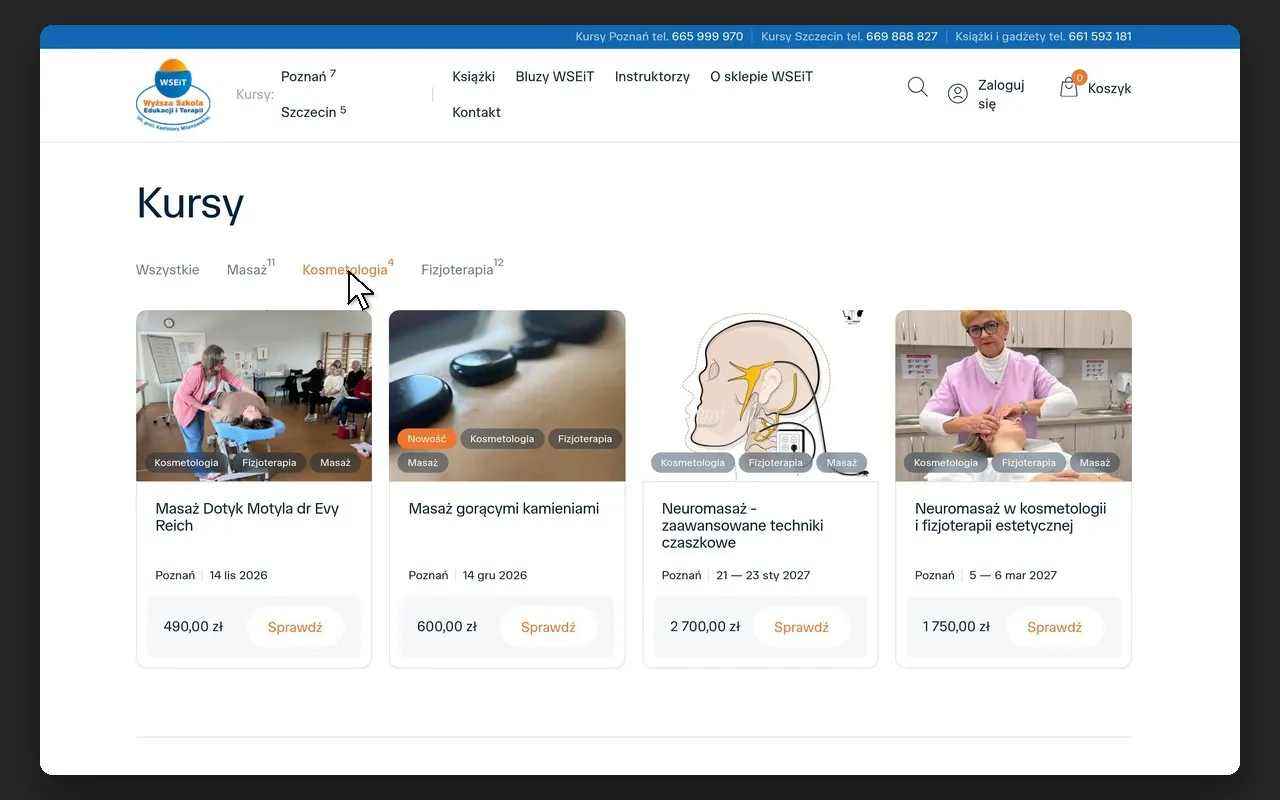Open Masaż Dotyk Motyla course photo
The width and height of the screenshot is (1280, 800).
254,396
